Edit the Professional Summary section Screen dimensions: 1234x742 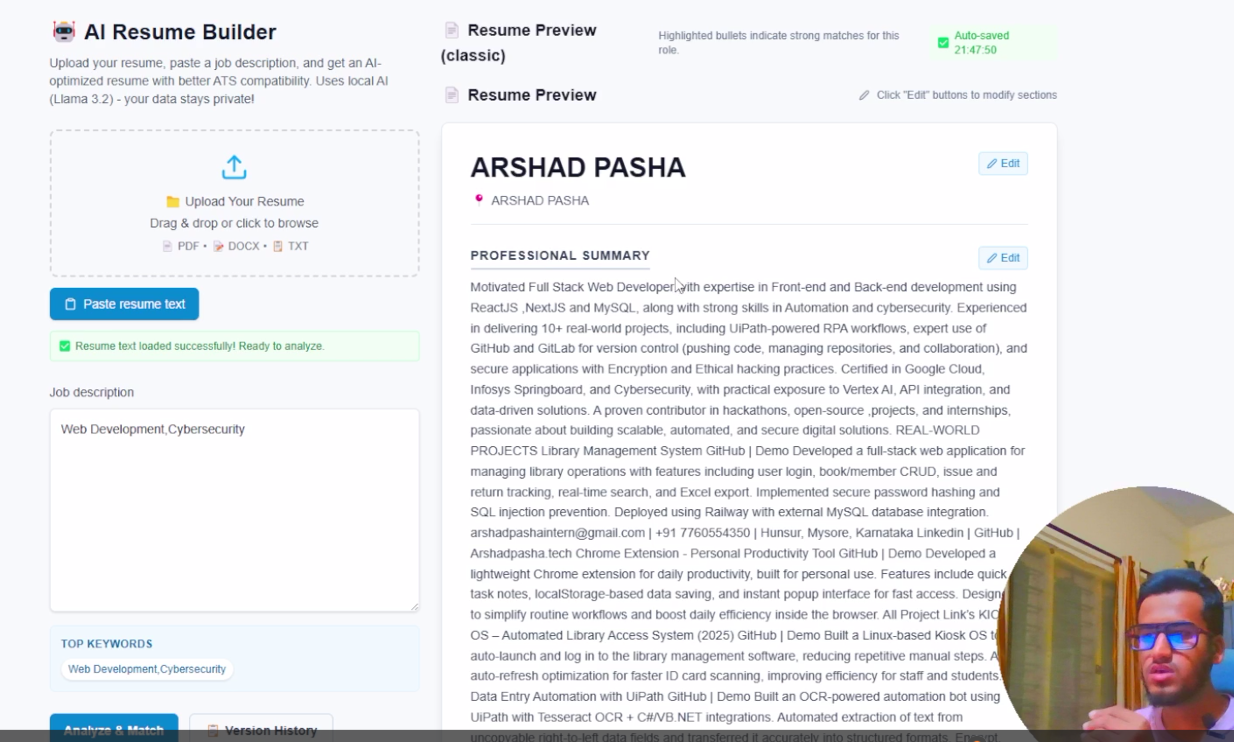click(x=1002, y=257)
